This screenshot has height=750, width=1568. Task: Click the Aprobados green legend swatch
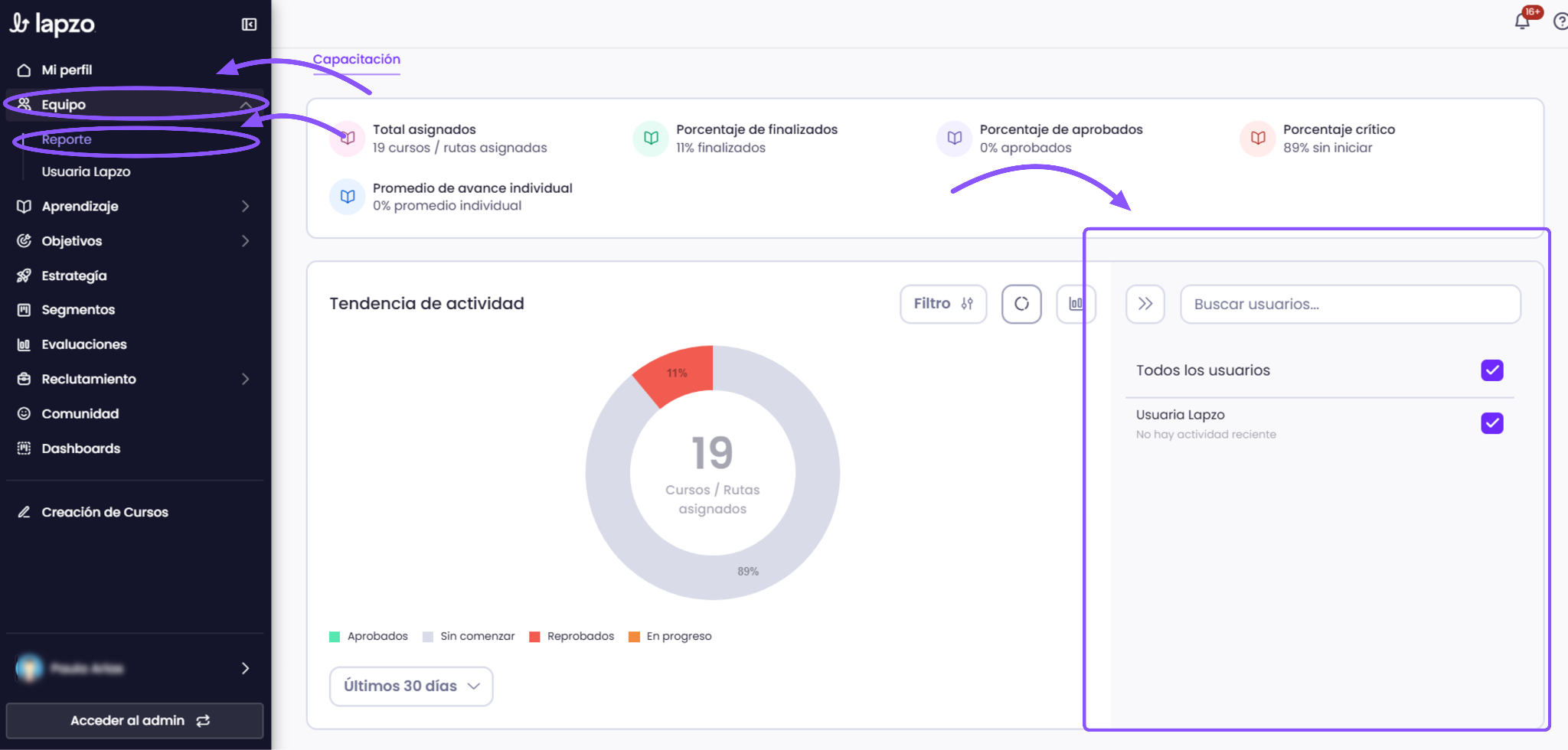click(x=335, y=637)
